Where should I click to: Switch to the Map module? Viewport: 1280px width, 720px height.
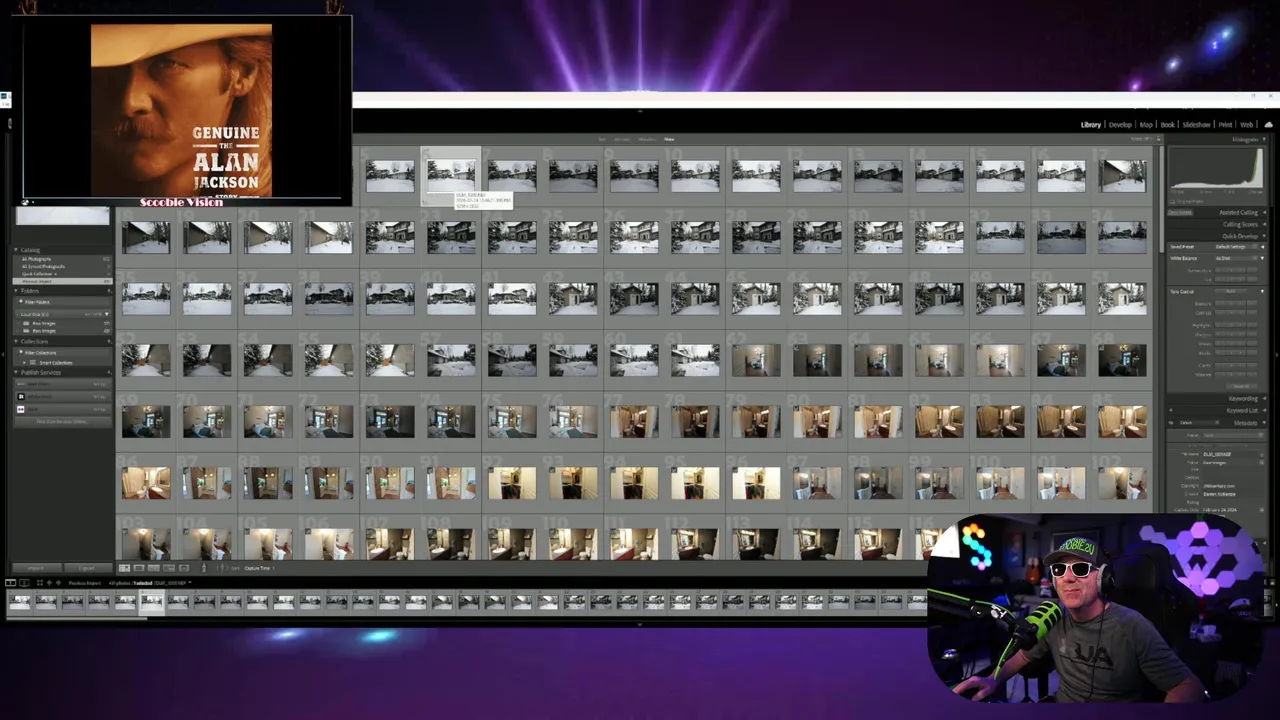point(1146,125)
